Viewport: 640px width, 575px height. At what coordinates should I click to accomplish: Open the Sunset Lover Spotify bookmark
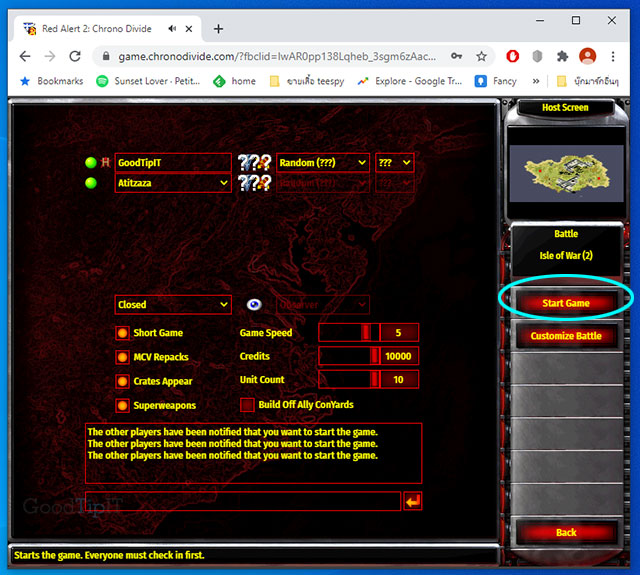[148, 81]
